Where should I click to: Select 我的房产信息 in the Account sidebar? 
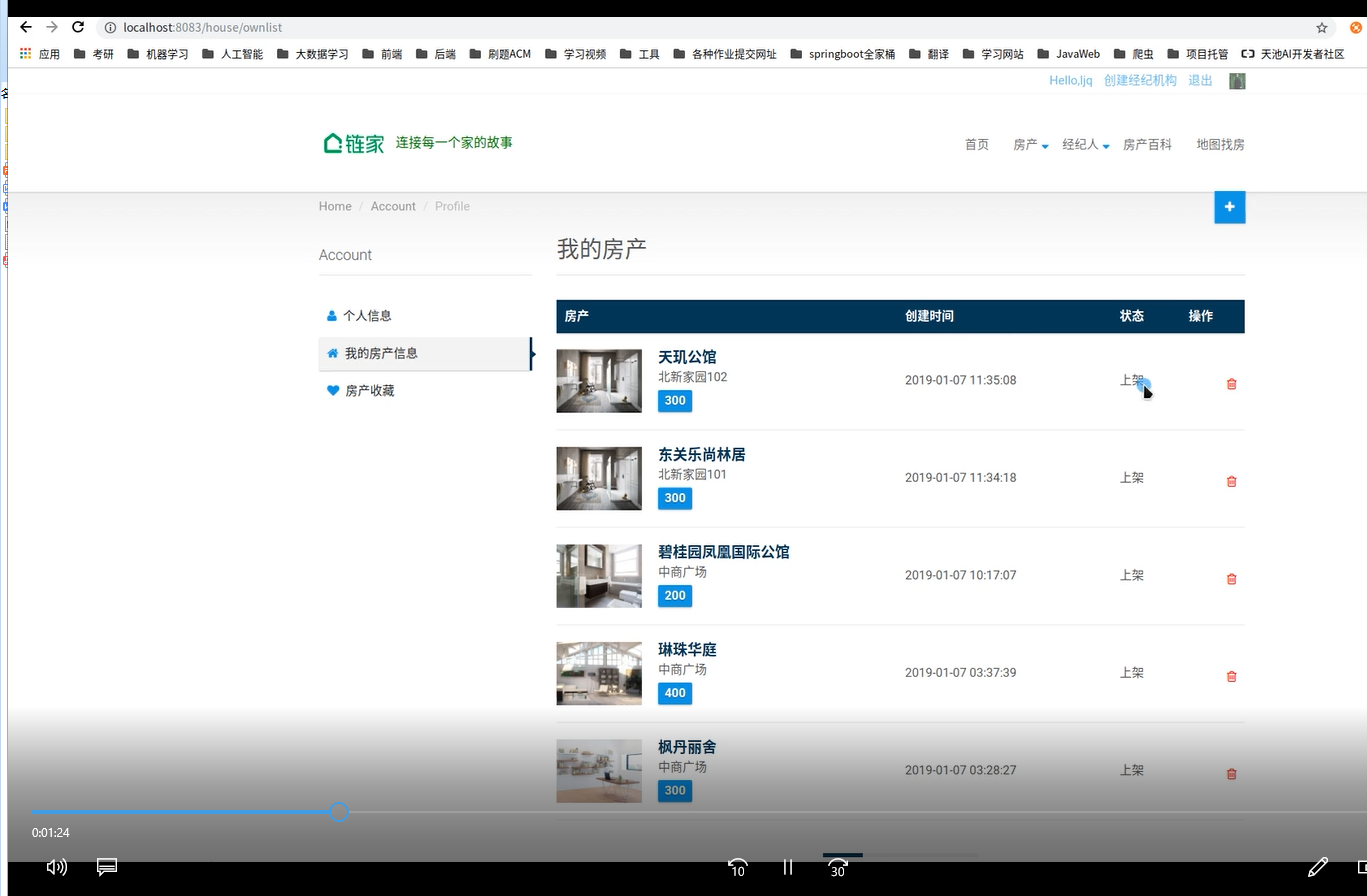pos(425,353)
